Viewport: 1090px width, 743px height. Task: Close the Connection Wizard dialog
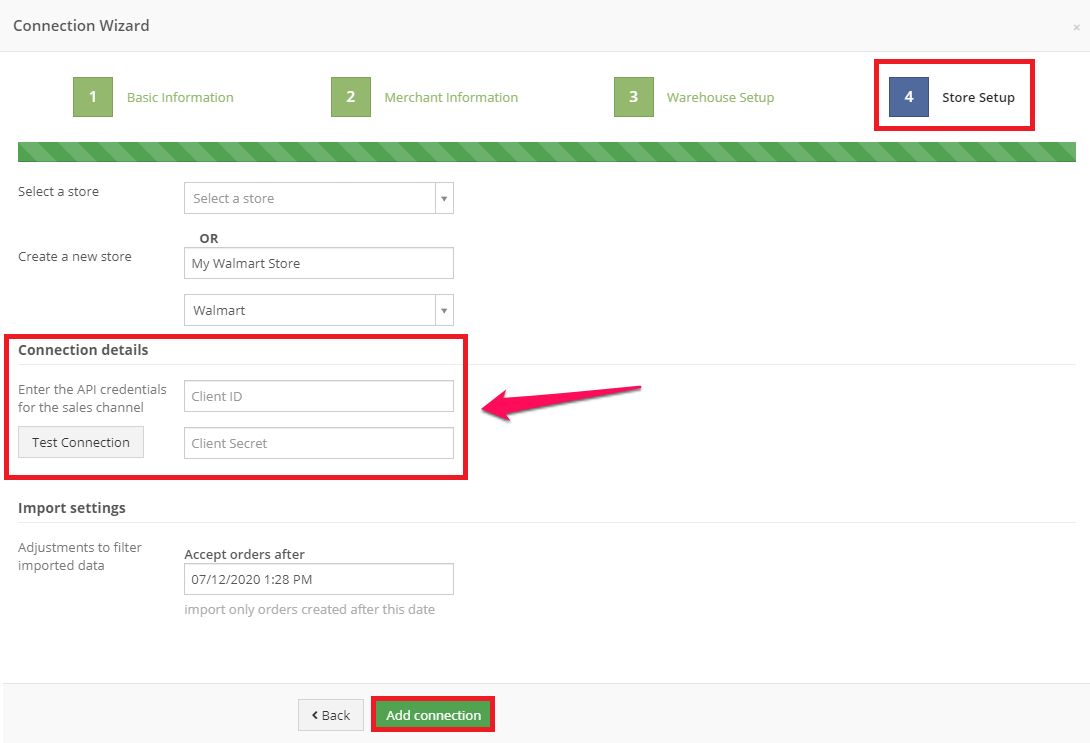point(1076,28)
